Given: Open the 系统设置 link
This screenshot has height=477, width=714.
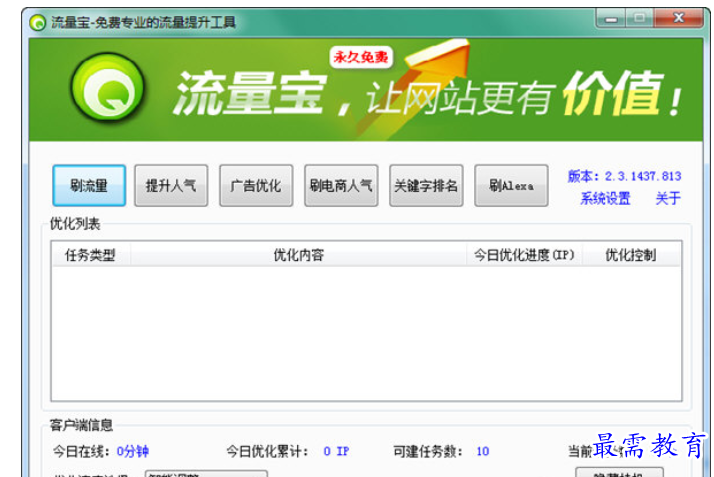Looking at the screenshot, I should click(605, 198).
